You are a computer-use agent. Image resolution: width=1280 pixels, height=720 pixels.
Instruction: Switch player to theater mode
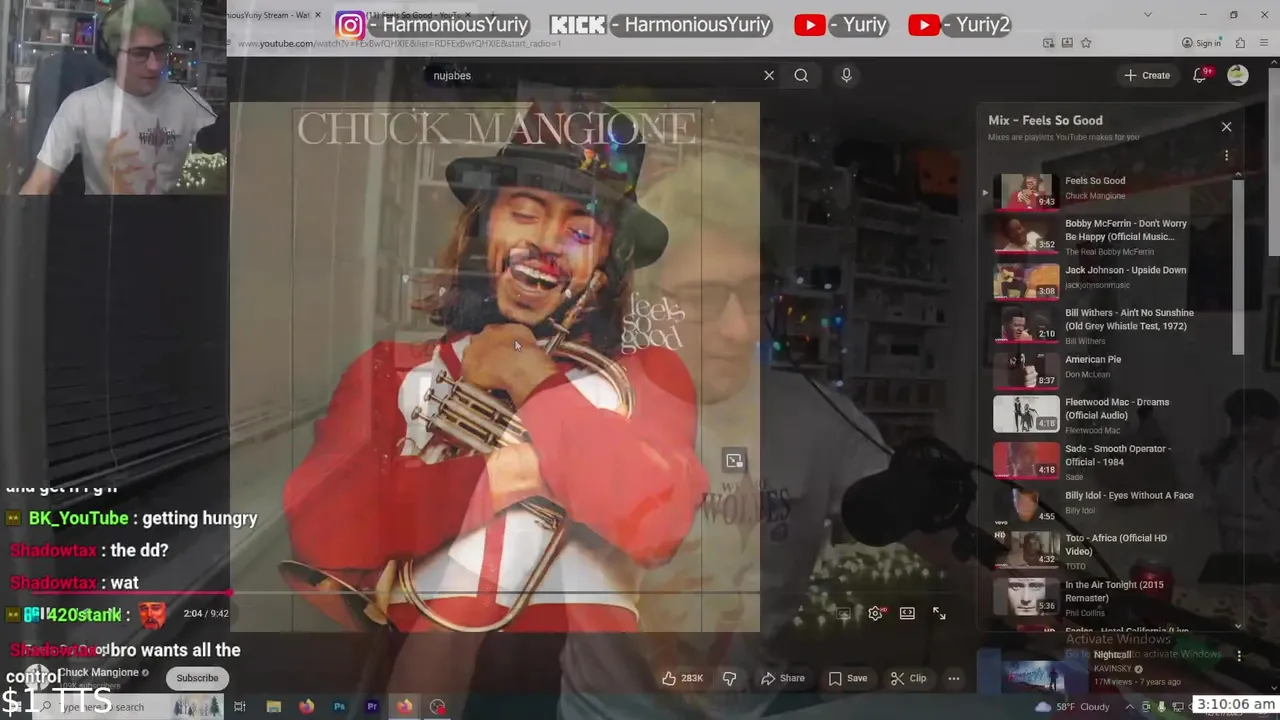907,613
